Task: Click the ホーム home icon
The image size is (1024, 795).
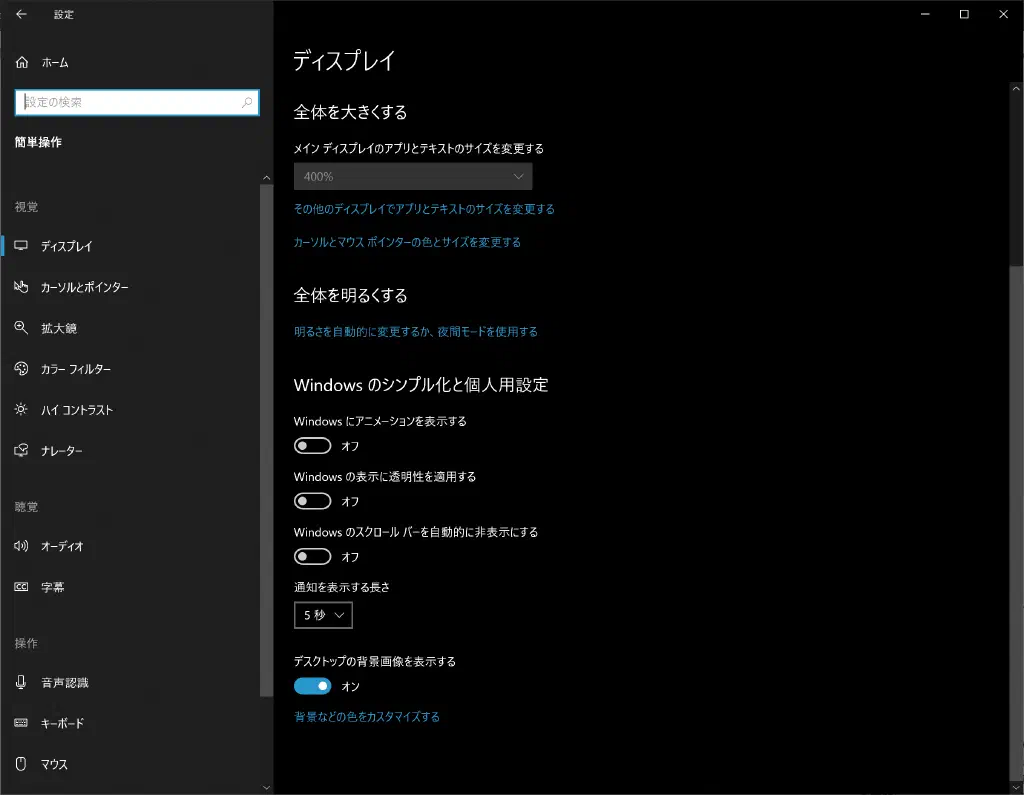Action: click(22, 63)
